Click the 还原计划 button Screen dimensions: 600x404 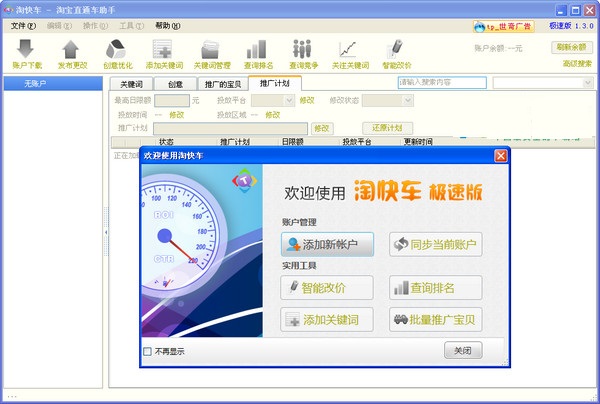(x=387, y=128)
